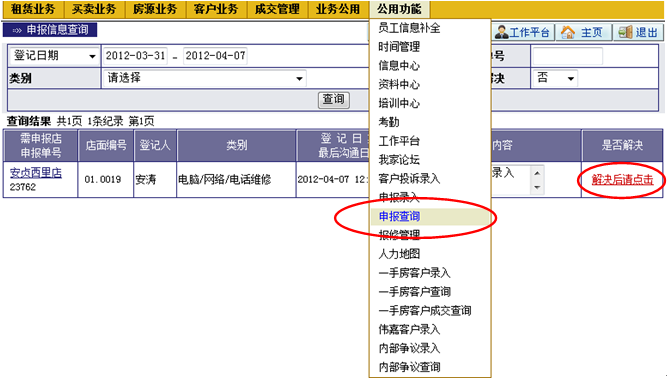Click the 店面编号 column header

[105, 146]
